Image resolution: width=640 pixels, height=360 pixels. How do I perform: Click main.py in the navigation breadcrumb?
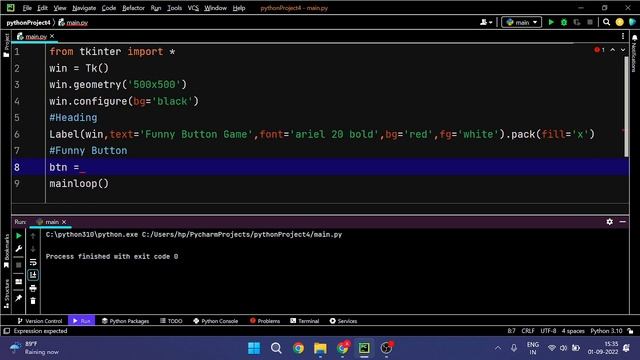73,22
